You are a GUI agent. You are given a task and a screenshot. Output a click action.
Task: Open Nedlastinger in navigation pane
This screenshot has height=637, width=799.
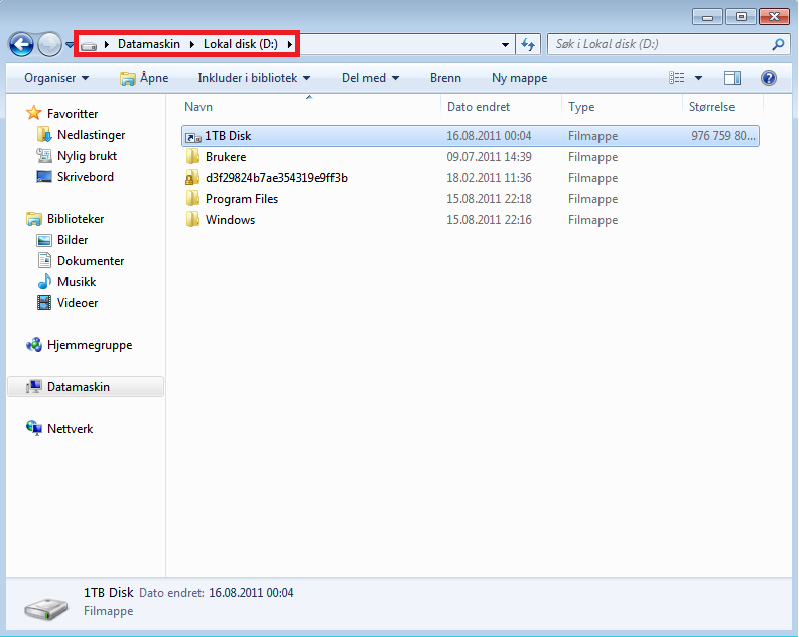(x=91, y=135)
